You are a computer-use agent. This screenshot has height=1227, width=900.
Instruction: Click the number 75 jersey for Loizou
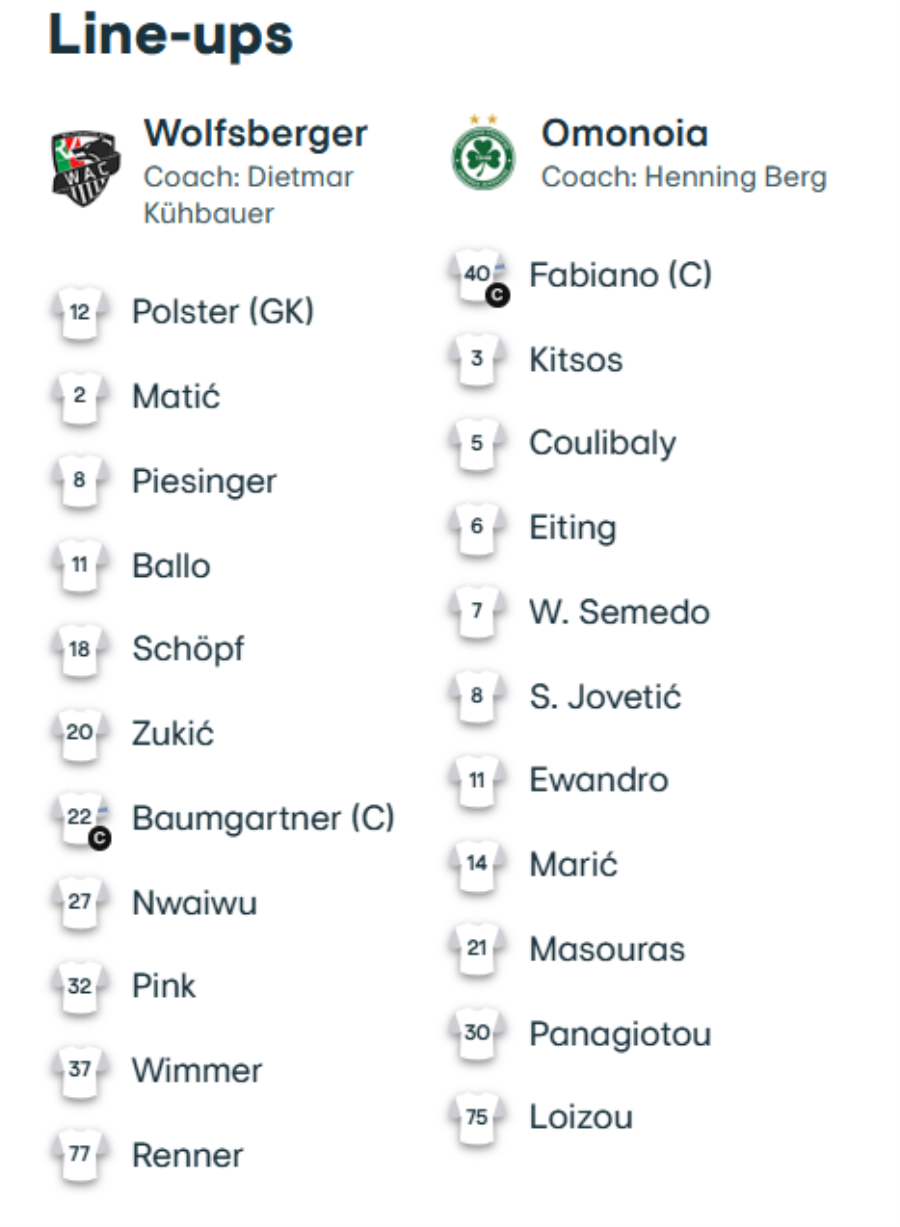[477, 1117]
